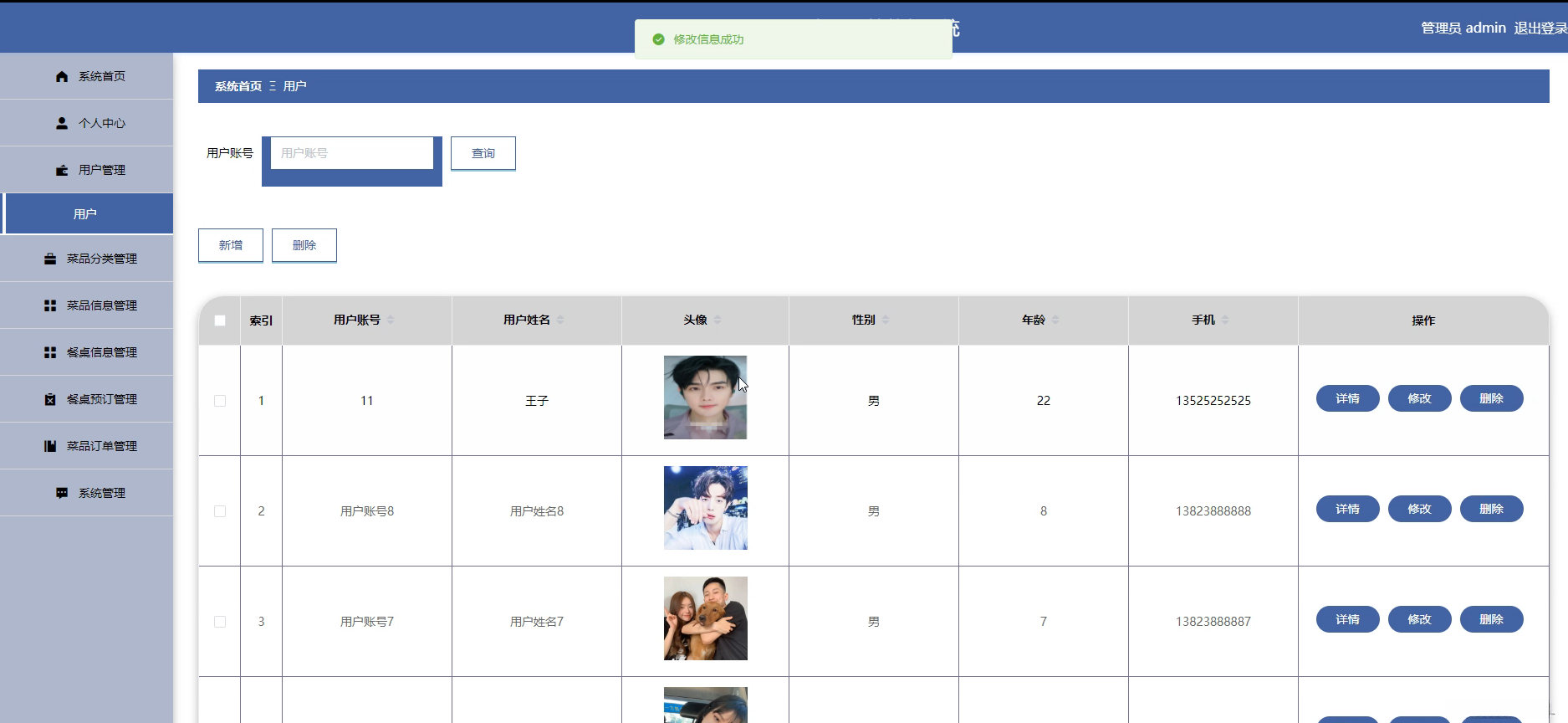The height and width of the screenshot is (723, 1568).
Task: Click 系统首页 in the breadcrumb
Action: click(238, 86)
